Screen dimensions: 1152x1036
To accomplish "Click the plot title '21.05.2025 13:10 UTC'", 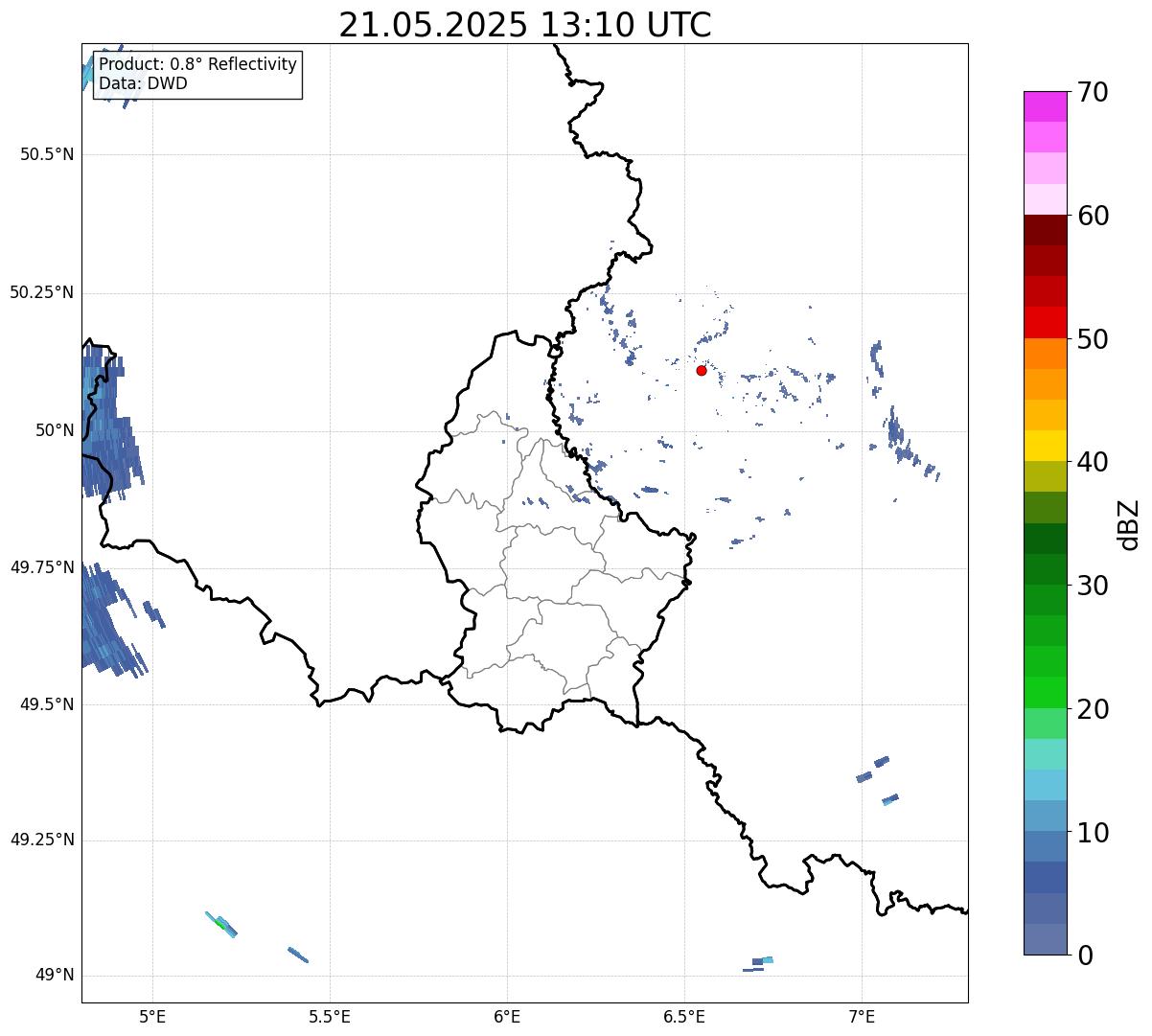I will (x=525, y=25).
